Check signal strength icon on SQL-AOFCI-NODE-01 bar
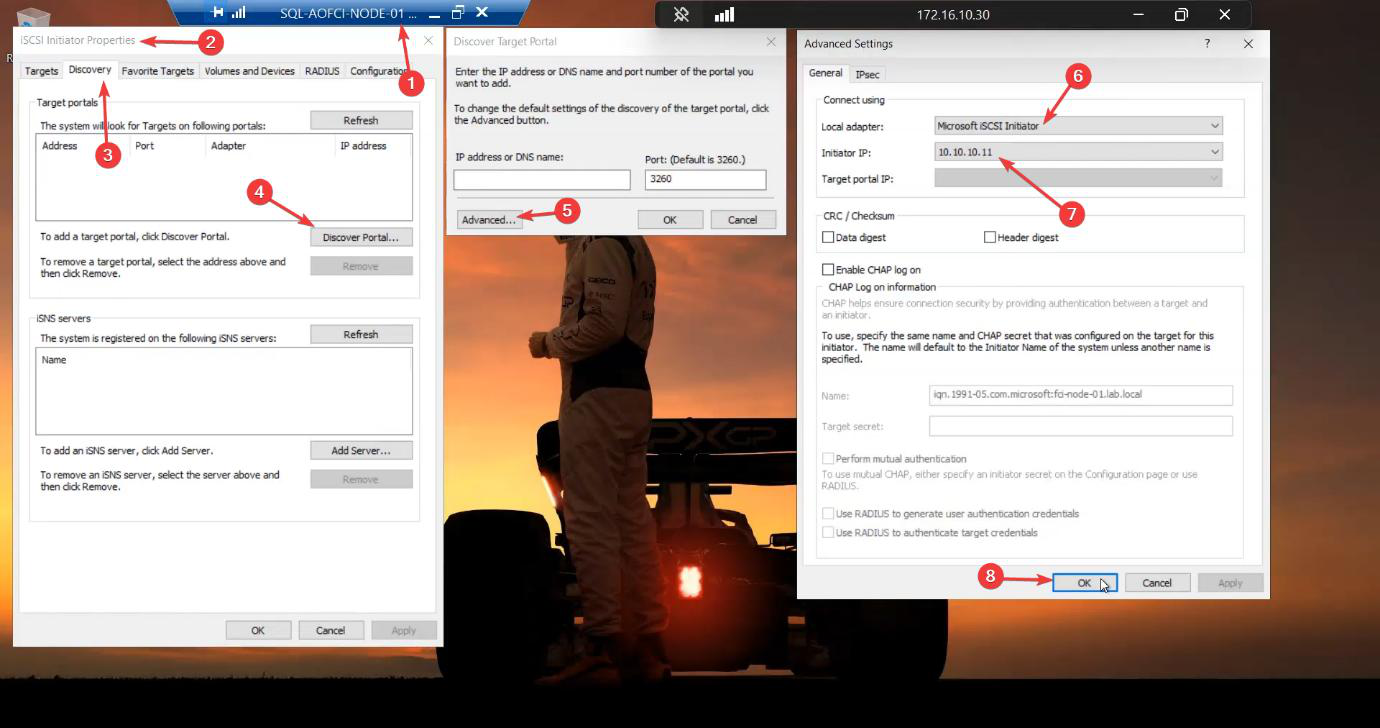The width and height of the screenshot is (1380, 728). (238, 13)
